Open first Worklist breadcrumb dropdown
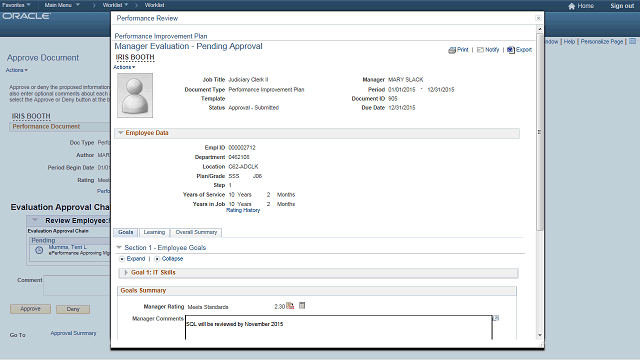The width and height of the screenshot is (640, 360). [115, 5]
